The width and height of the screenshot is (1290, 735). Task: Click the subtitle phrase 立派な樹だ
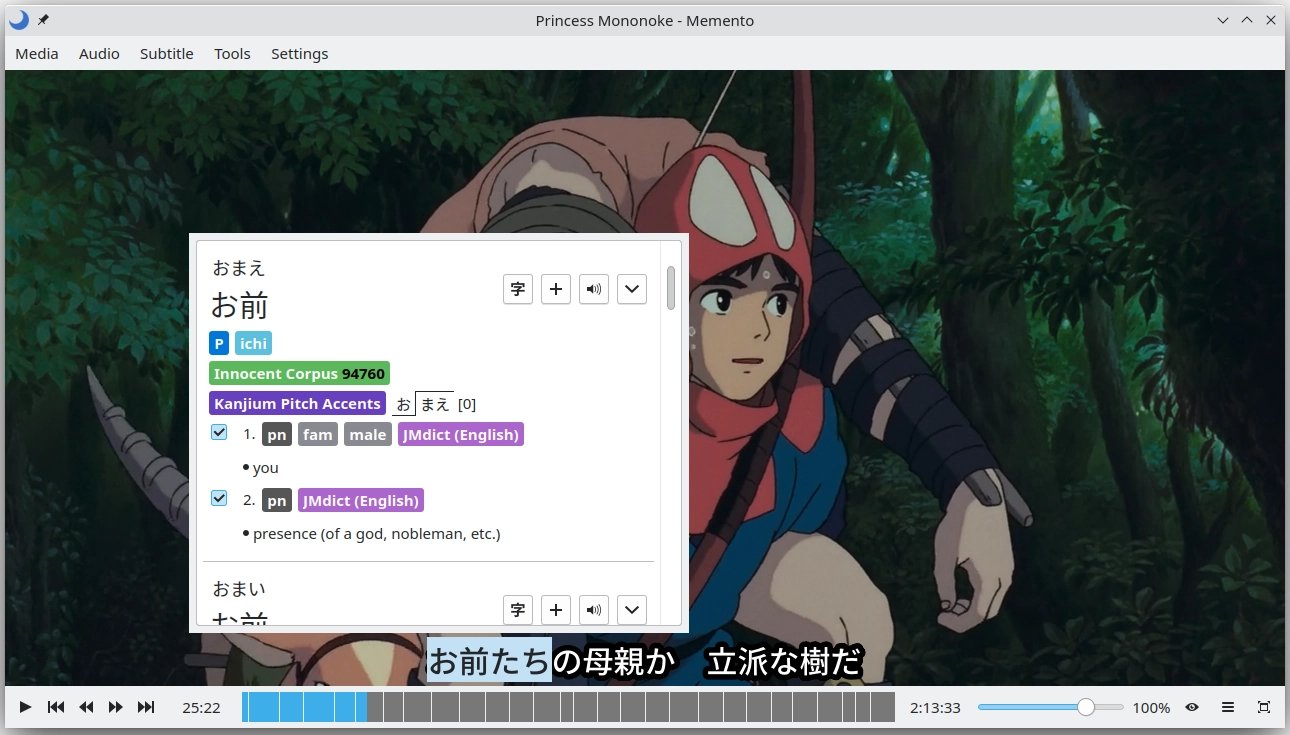pyautogui.click(x=784, y=661)
